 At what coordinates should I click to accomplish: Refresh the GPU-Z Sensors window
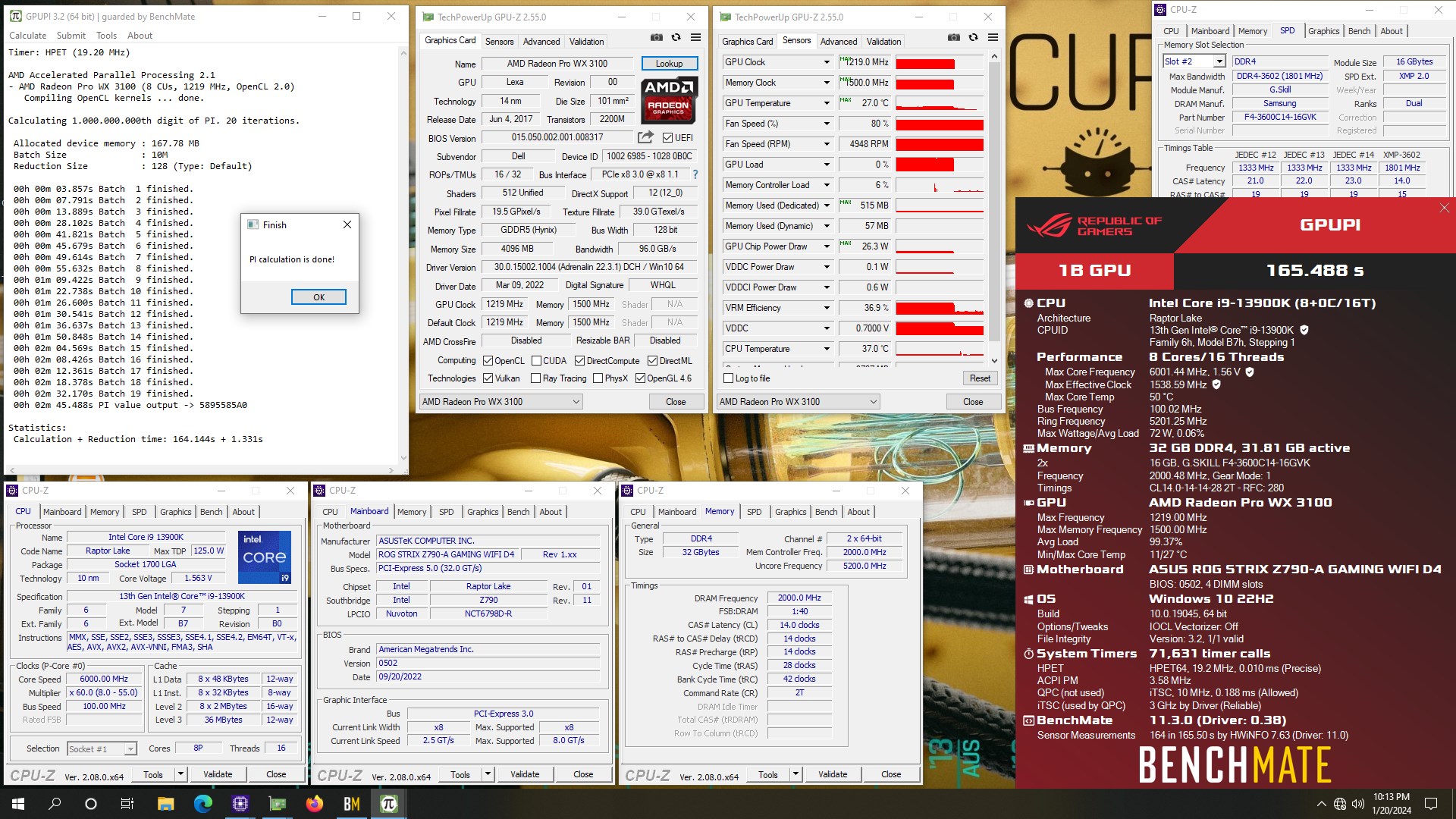click(973, 37)
